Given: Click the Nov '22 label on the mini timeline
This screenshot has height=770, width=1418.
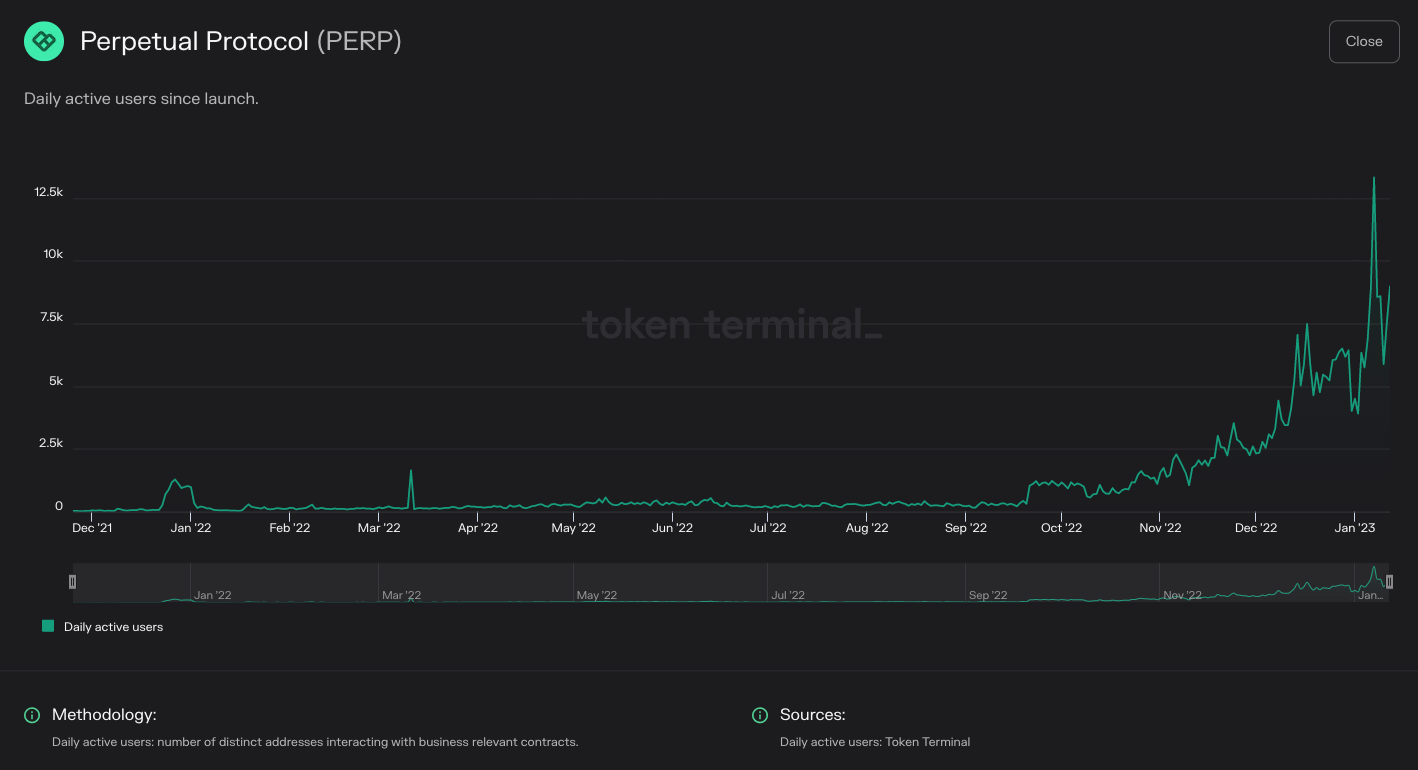Looking at the screenshot, I should point(1182,595).
